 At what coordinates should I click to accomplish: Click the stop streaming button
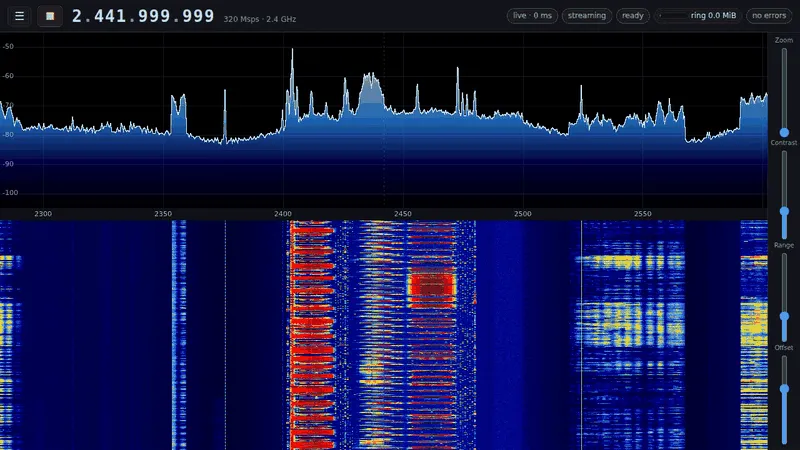(50, 16)
